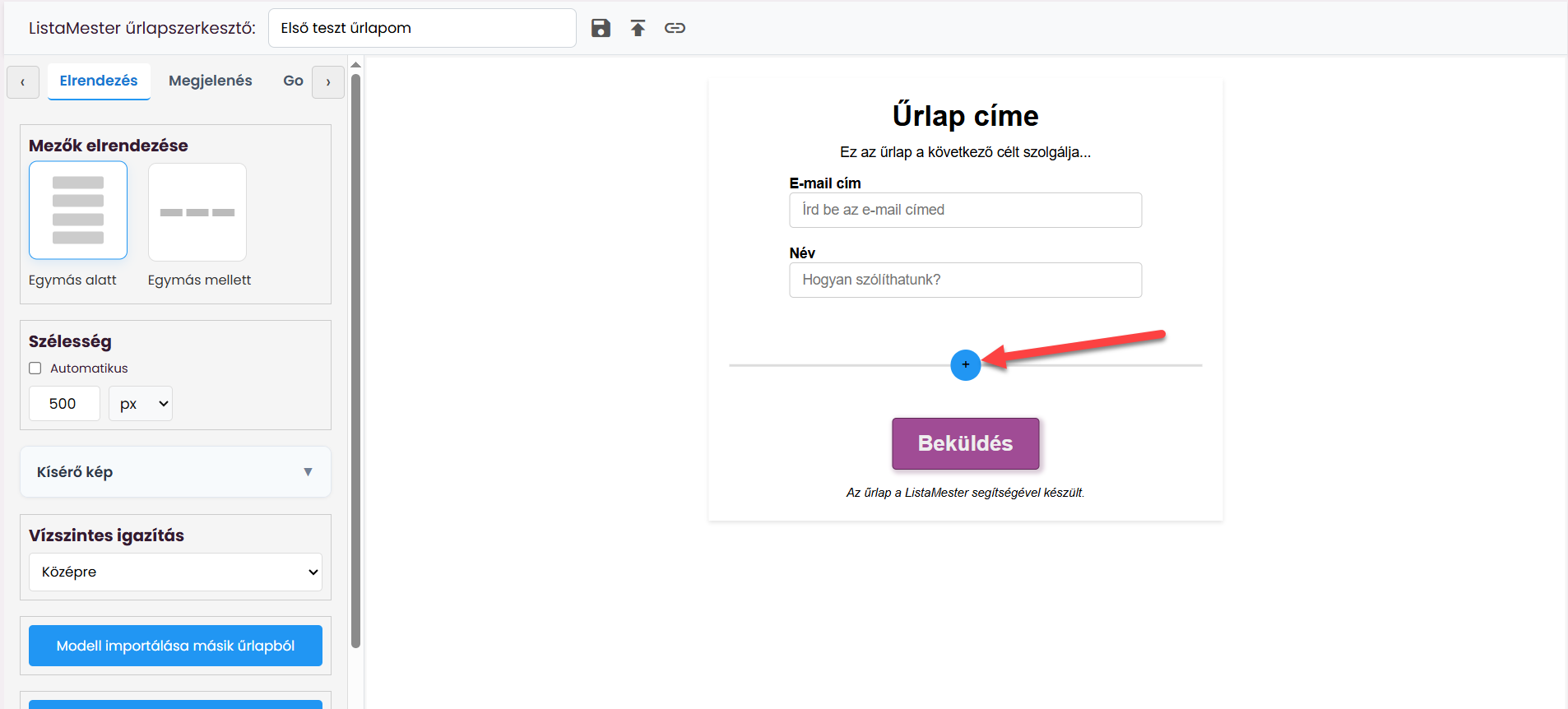Click the upload publish arrow icon
1568x709 pixels.
click(638, 28)
